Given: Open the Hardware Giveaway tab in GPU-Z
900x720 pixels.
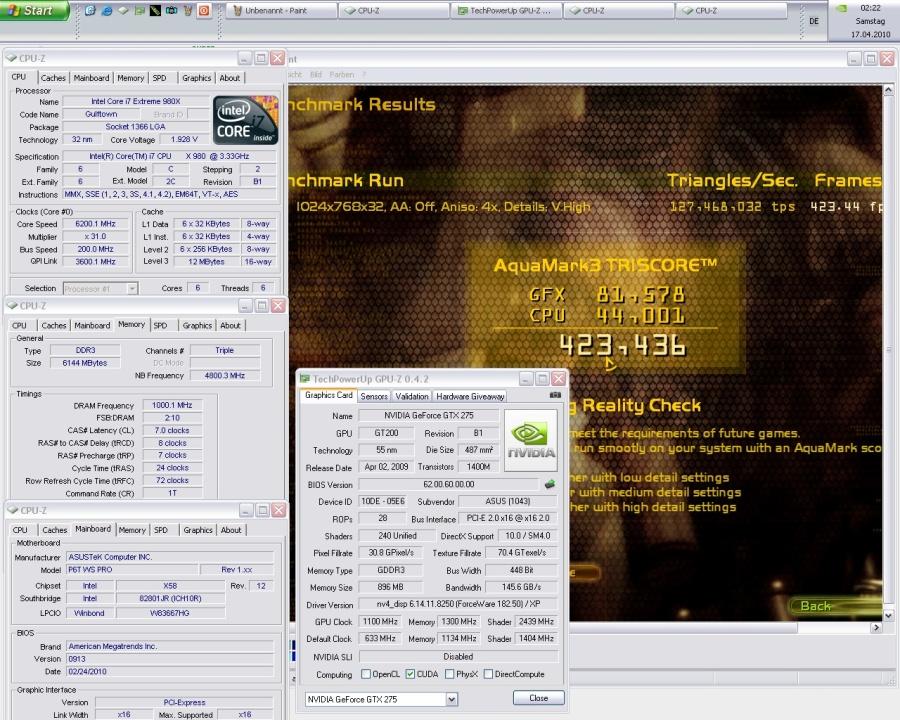Looking at the screenshot, I should pyautogui.click(x=470, y=396).
